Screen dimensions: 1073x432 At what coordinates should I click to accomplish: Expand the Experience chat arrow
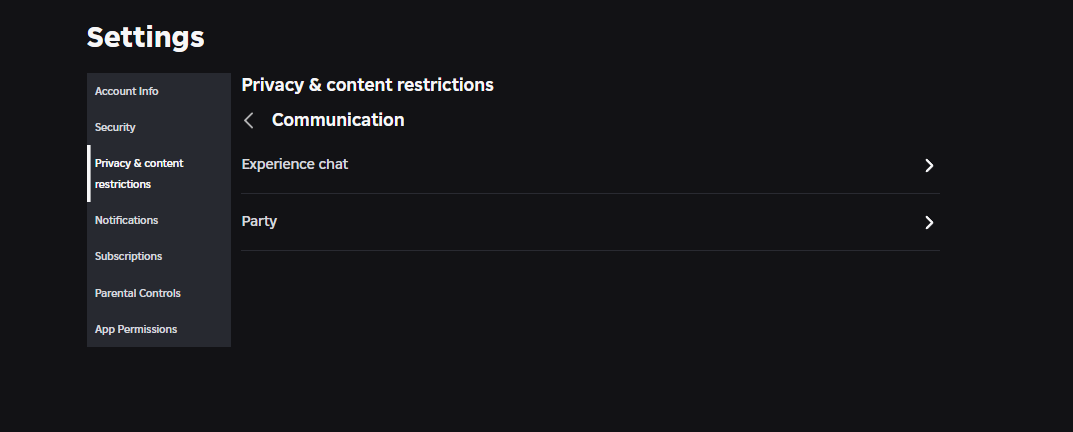point(929,165)
